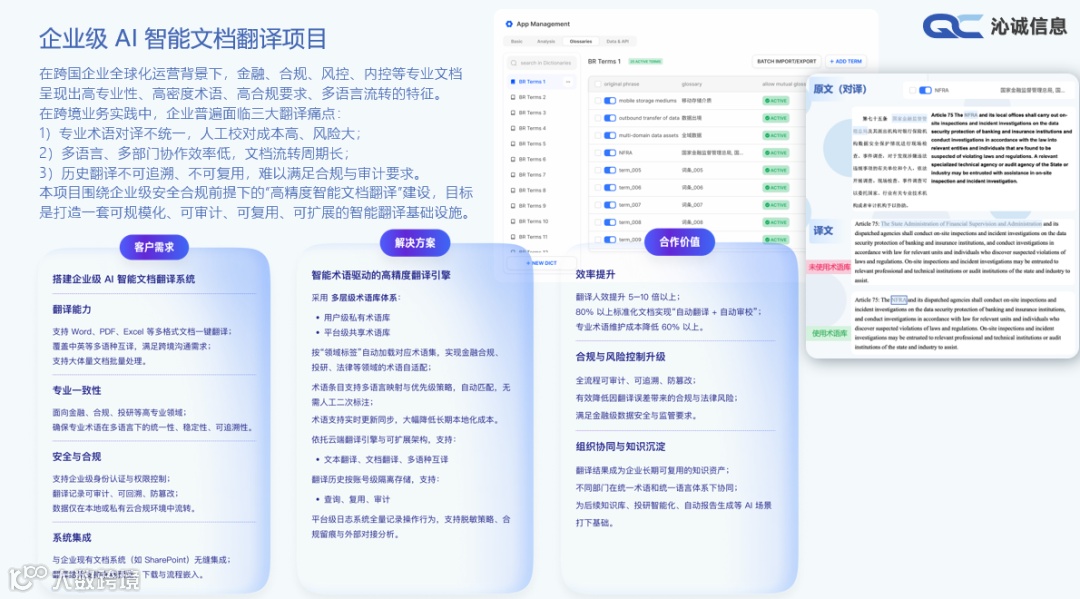This screenshot has width=1080, height=599.
Task: Toggle the NFRA switch in the terms table
Action: 610,153
